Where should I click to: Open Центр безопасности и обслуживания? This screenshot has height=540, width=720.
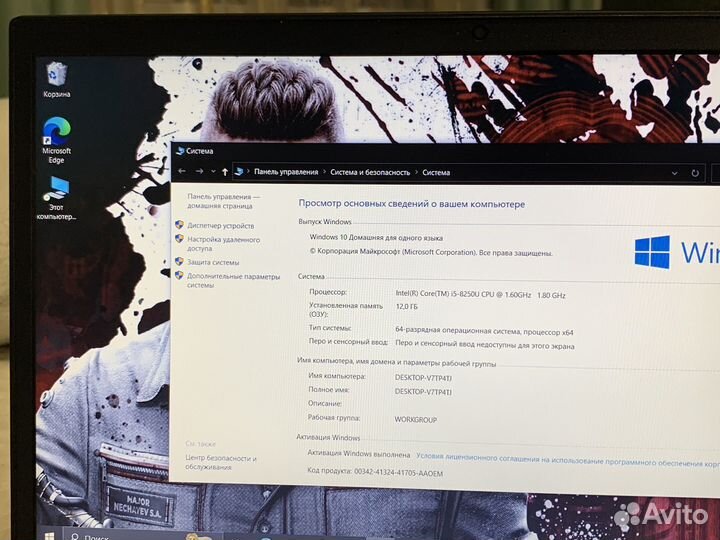[220, 462]
